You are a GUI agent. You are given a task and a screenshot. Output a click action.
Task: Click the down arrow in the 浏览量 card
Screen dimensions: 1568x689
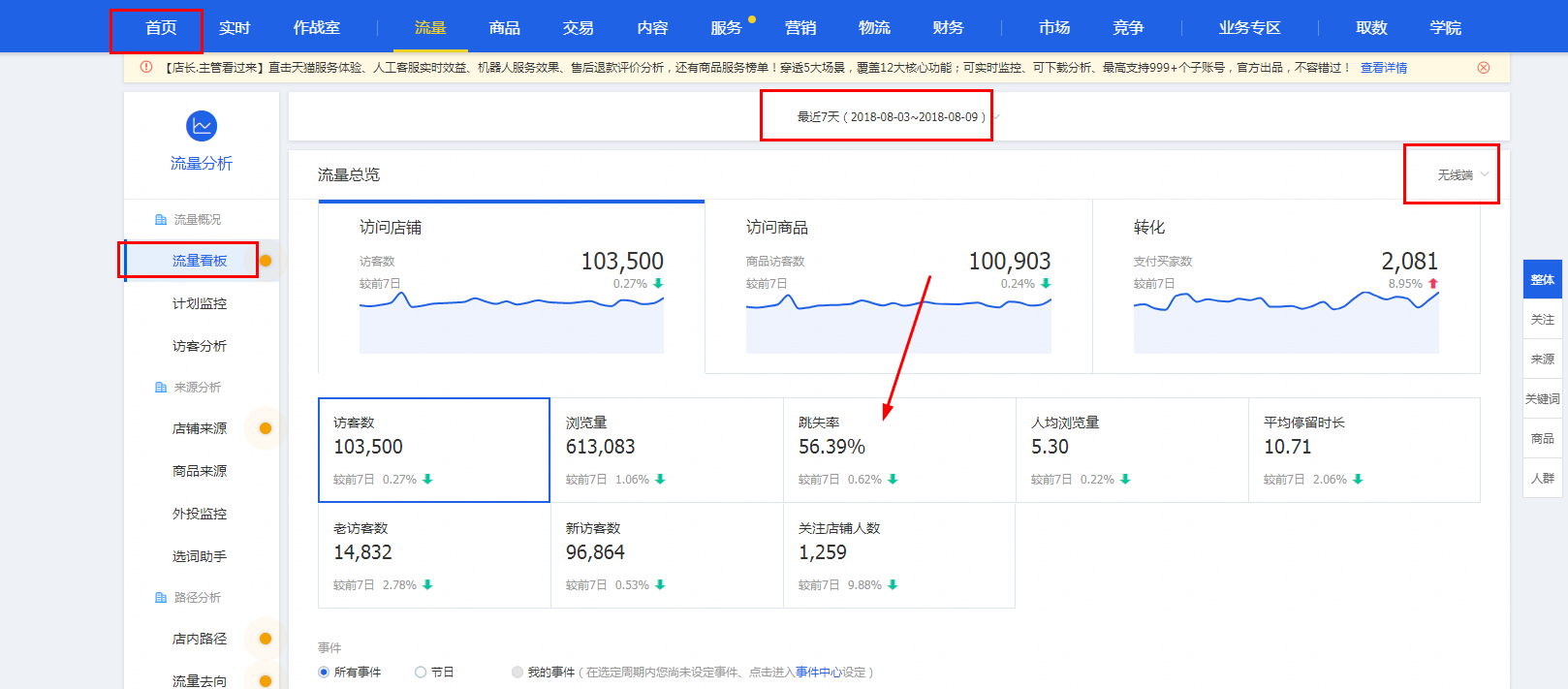pos(660,480)
